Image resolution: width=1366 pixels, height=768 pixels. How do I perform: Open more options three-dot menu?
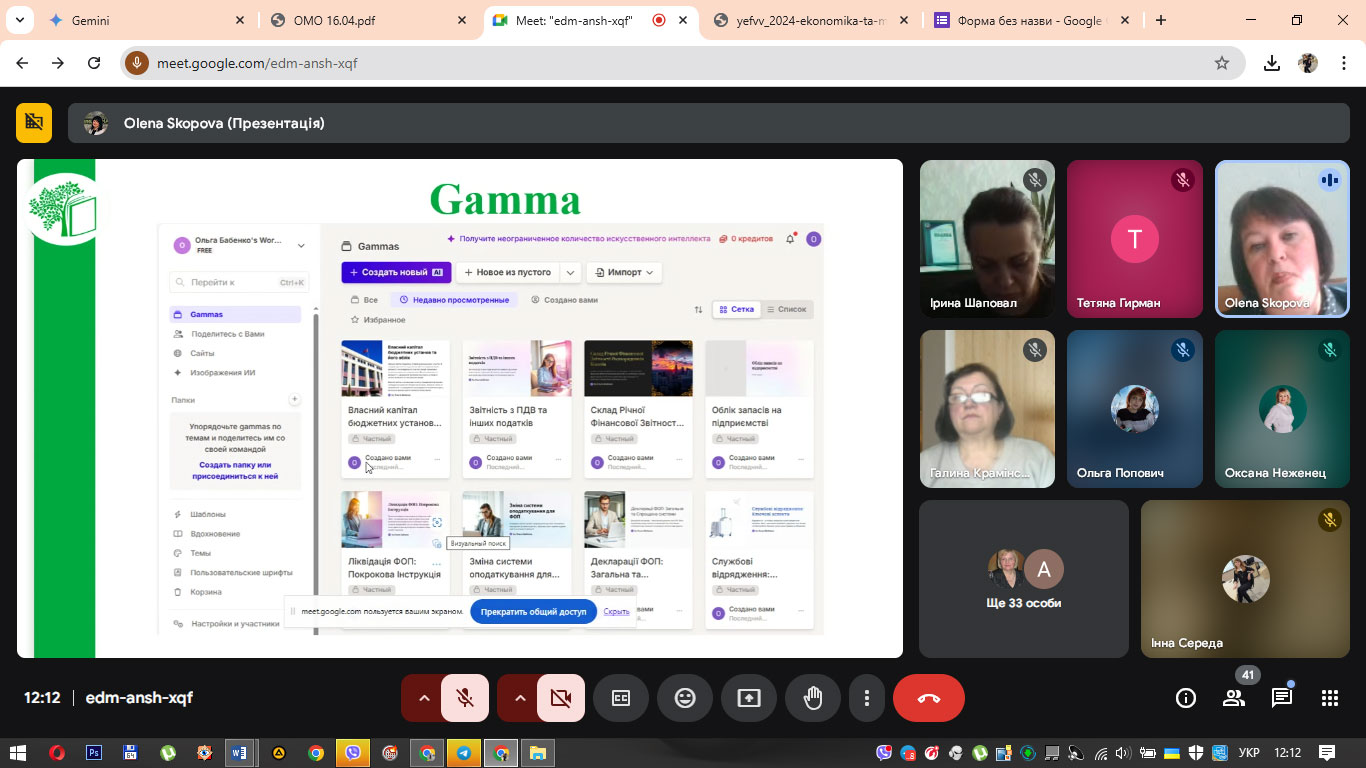[x=867, y=698]
